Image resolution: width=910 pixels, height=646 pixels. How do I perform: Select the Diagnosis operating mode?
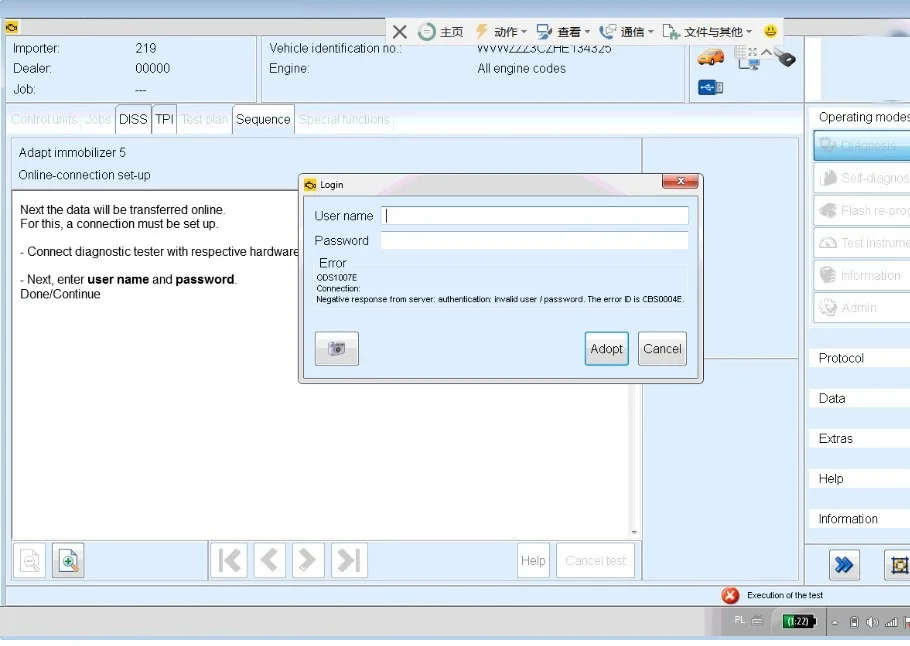[861, 145]
